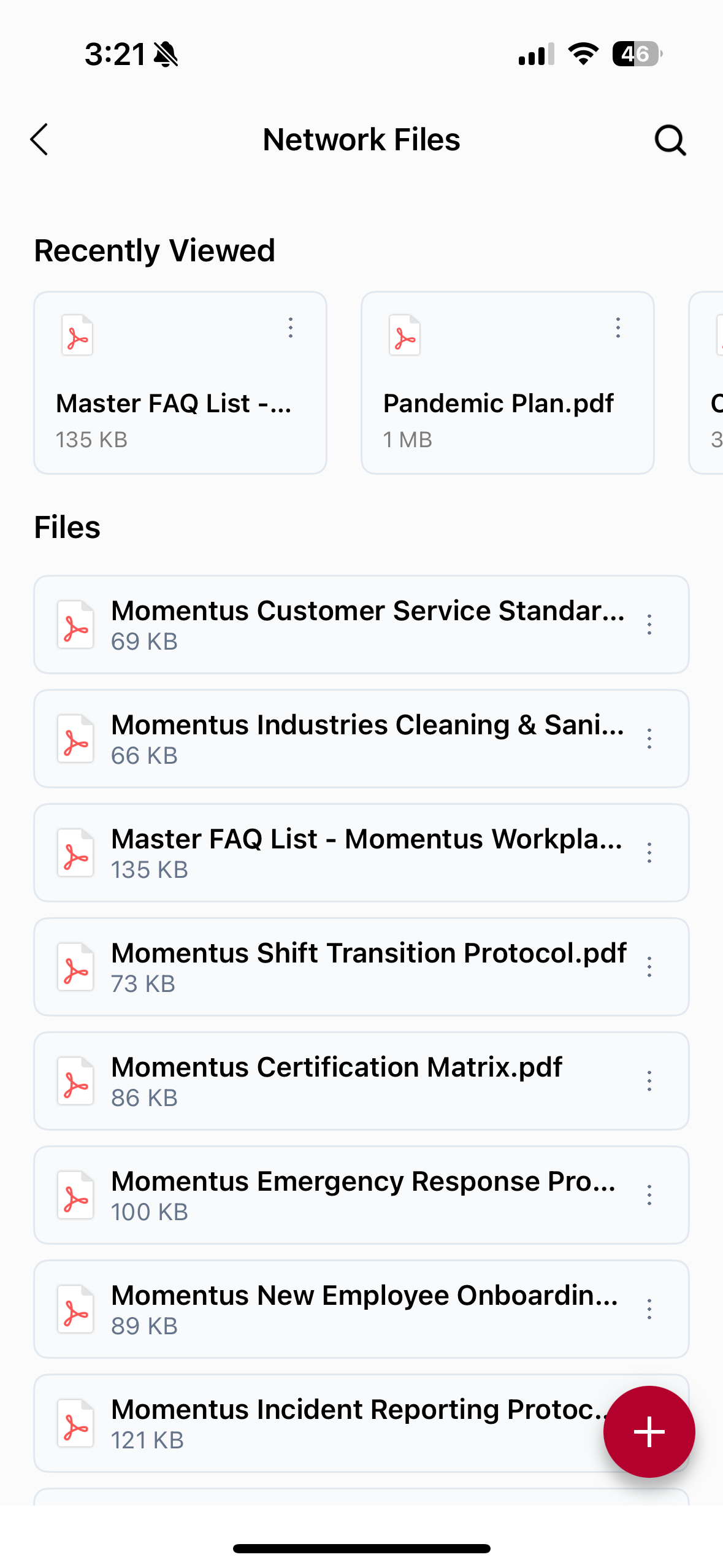Tap PDF icon of Momentus Customer Service file
Image resolution: width=723 pixels, height=1568 pixels.
75,625
